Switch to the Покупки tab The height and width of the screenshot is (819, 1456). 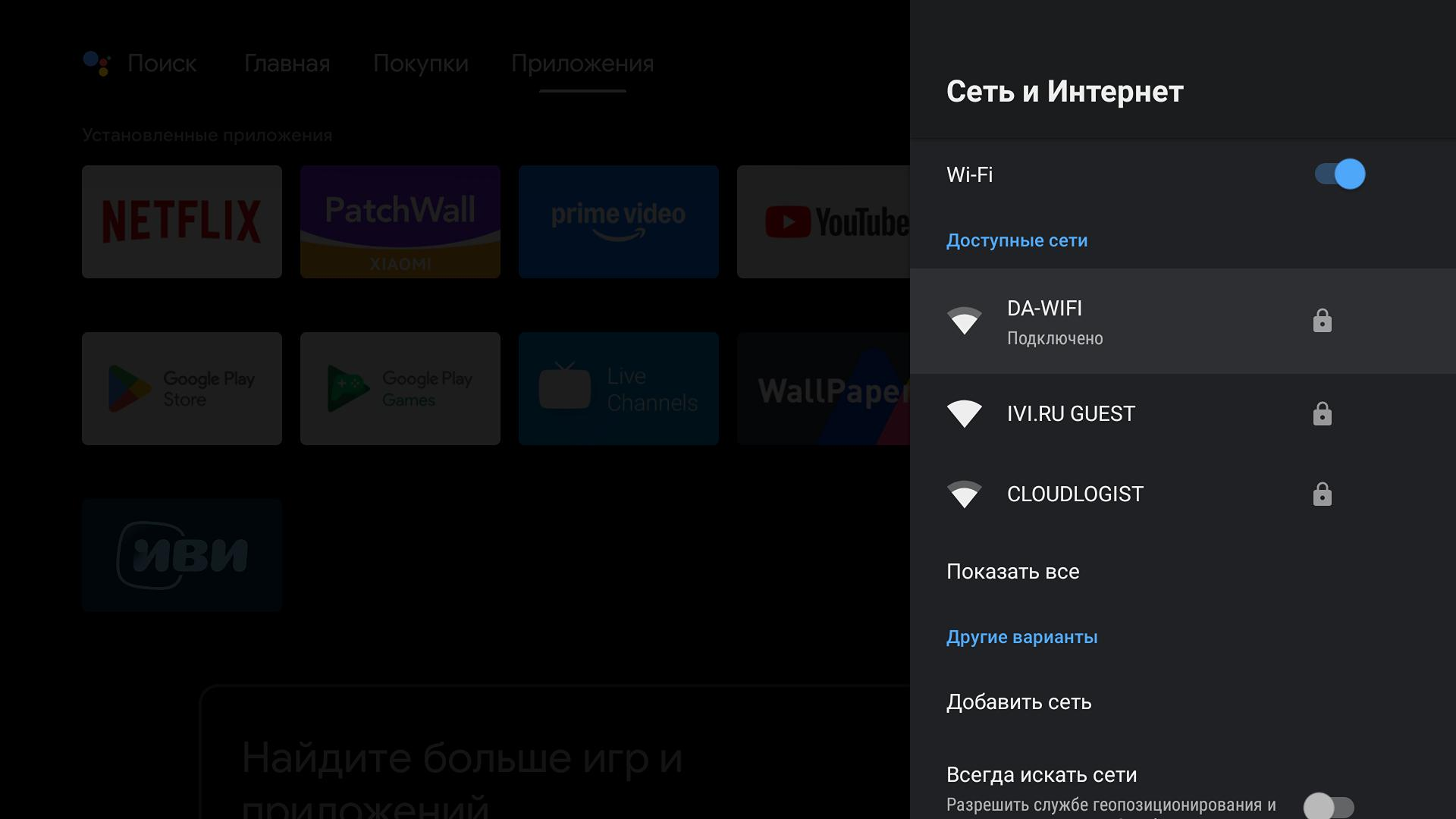pyautogui.click(x=421, y=64)
